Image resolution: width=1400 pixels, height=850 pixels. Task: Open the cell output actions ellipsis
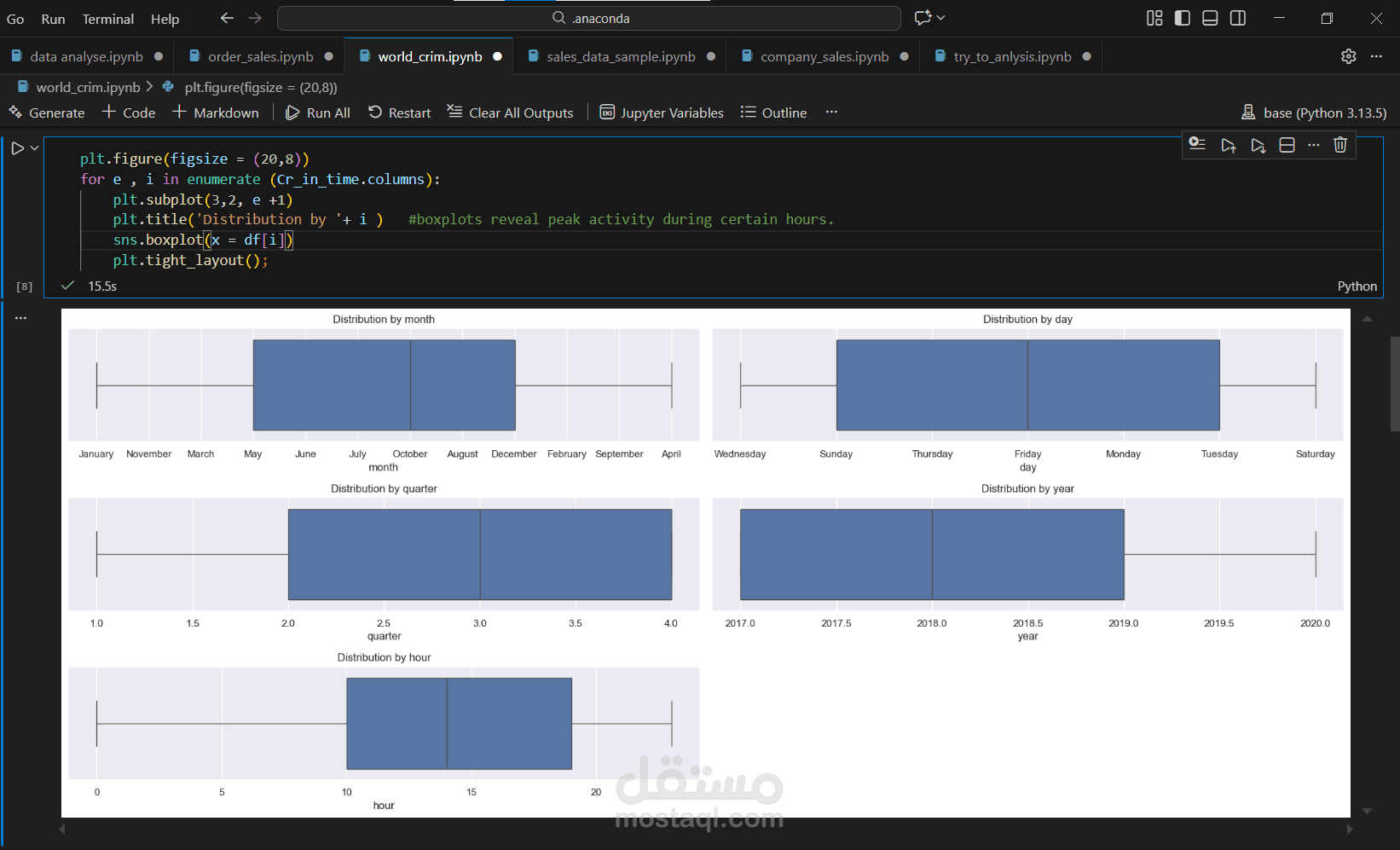coord(20,318)
